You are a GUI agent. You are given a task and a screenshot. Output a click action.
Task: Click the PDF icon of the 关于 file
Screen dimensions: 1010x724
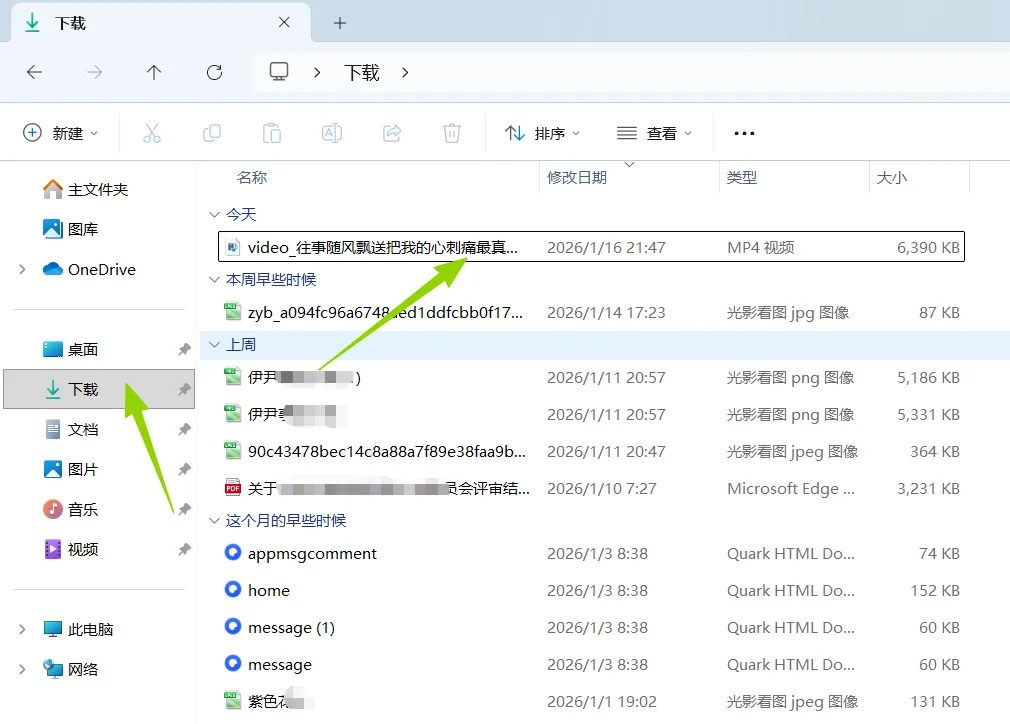tap(233, 488)
